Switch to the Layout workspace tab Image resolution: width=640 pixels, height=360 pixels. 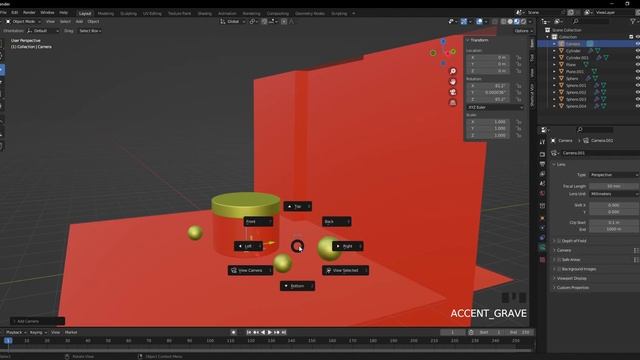tap(85, 13)
